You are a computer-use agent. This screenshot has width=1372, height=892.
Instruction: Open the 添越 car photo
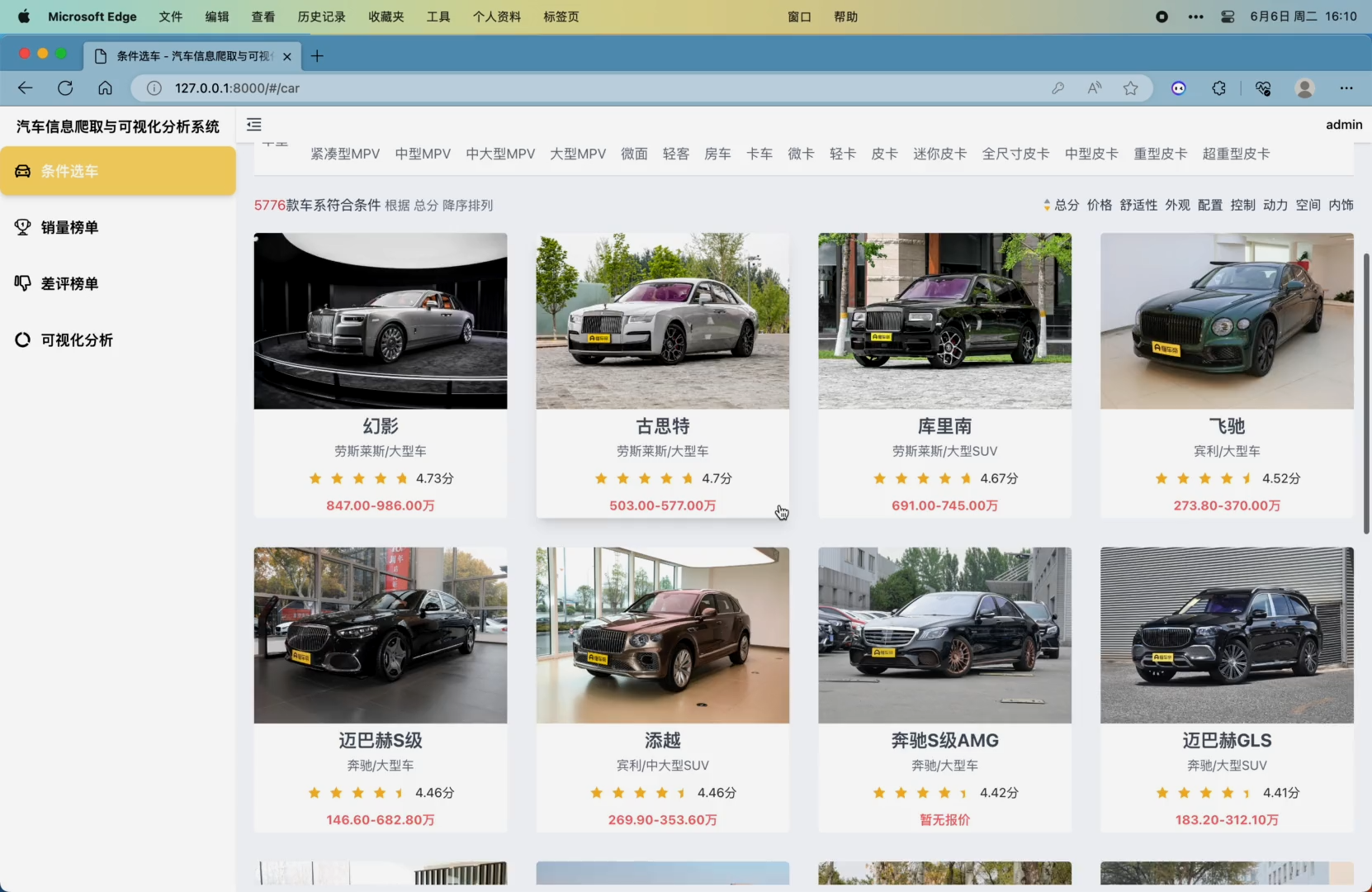(663, 635)
